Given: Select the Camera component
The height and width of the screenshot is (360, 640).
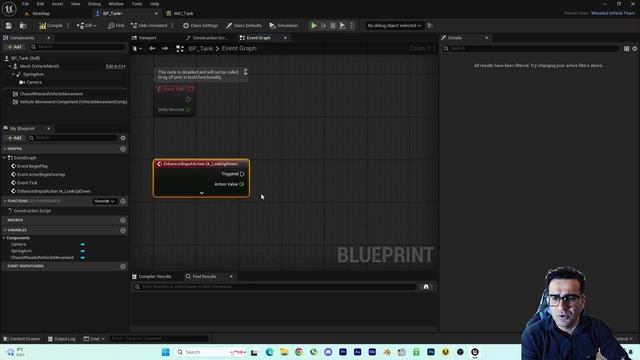Looking at the screenshot, I should 34,82.
